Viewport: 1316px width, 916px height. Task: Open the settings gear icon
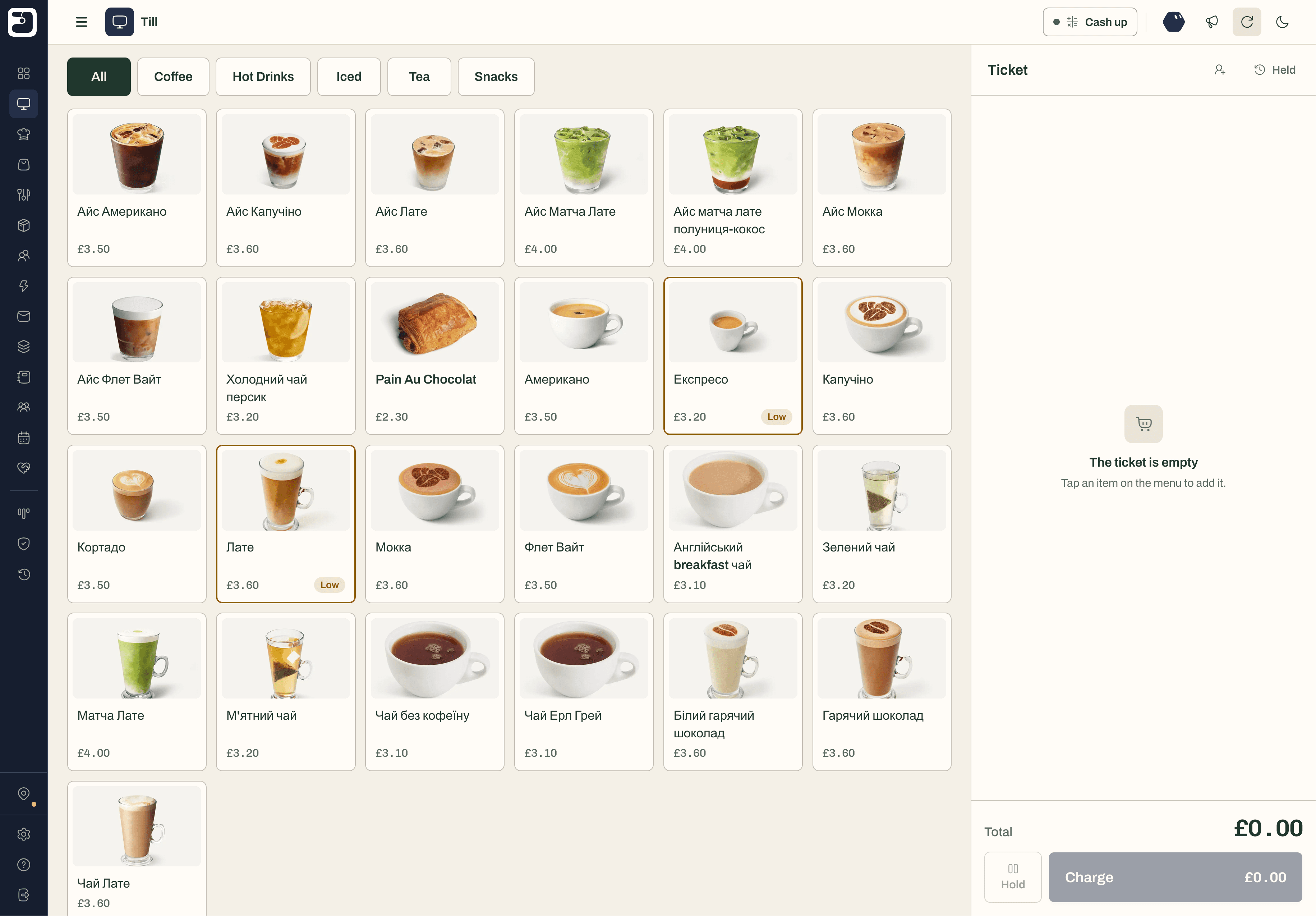[x=23, y=835]
